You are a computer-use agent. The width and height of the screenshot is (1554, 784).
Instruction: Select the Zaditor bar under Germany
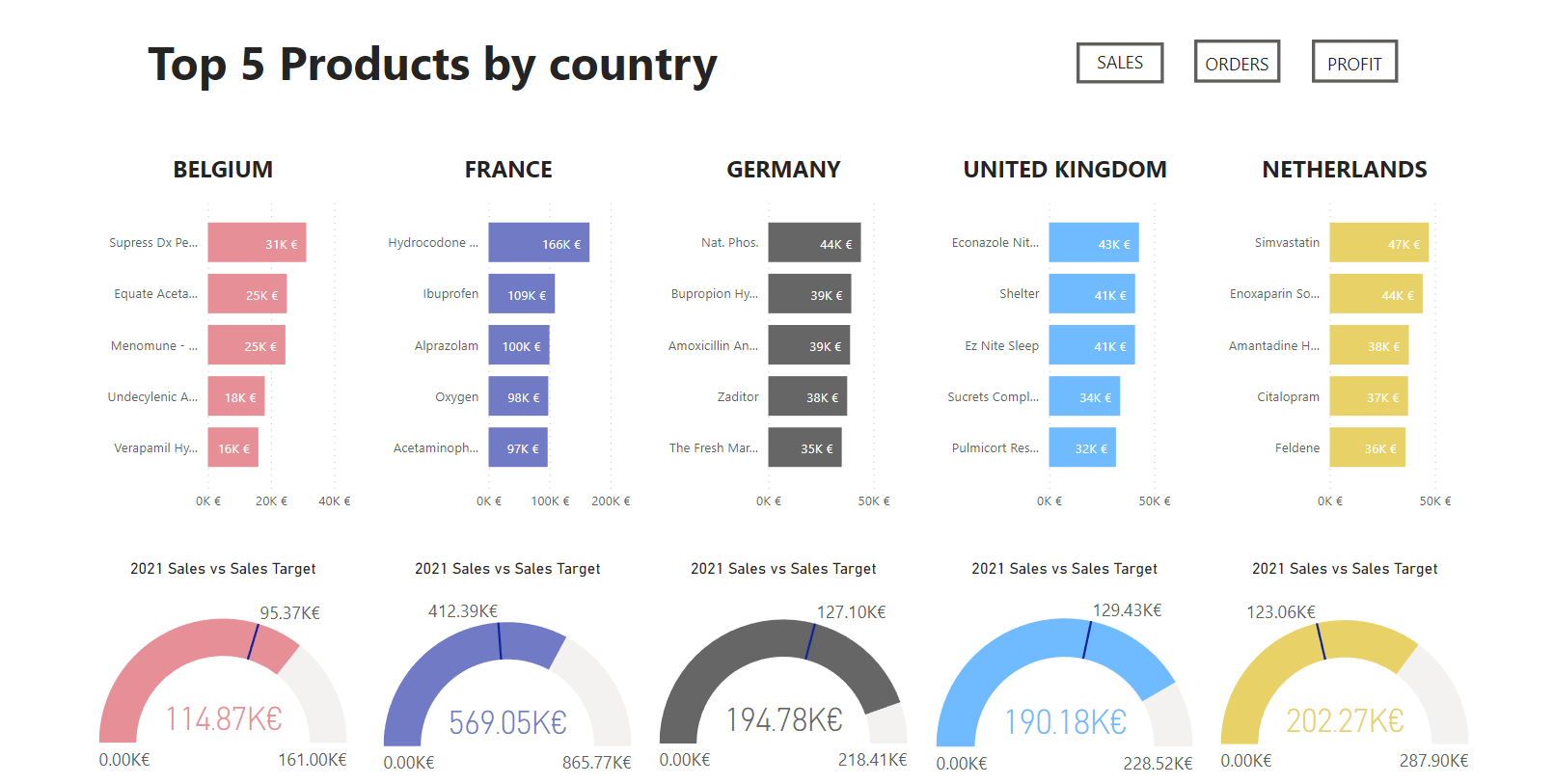tap(806, 396)
